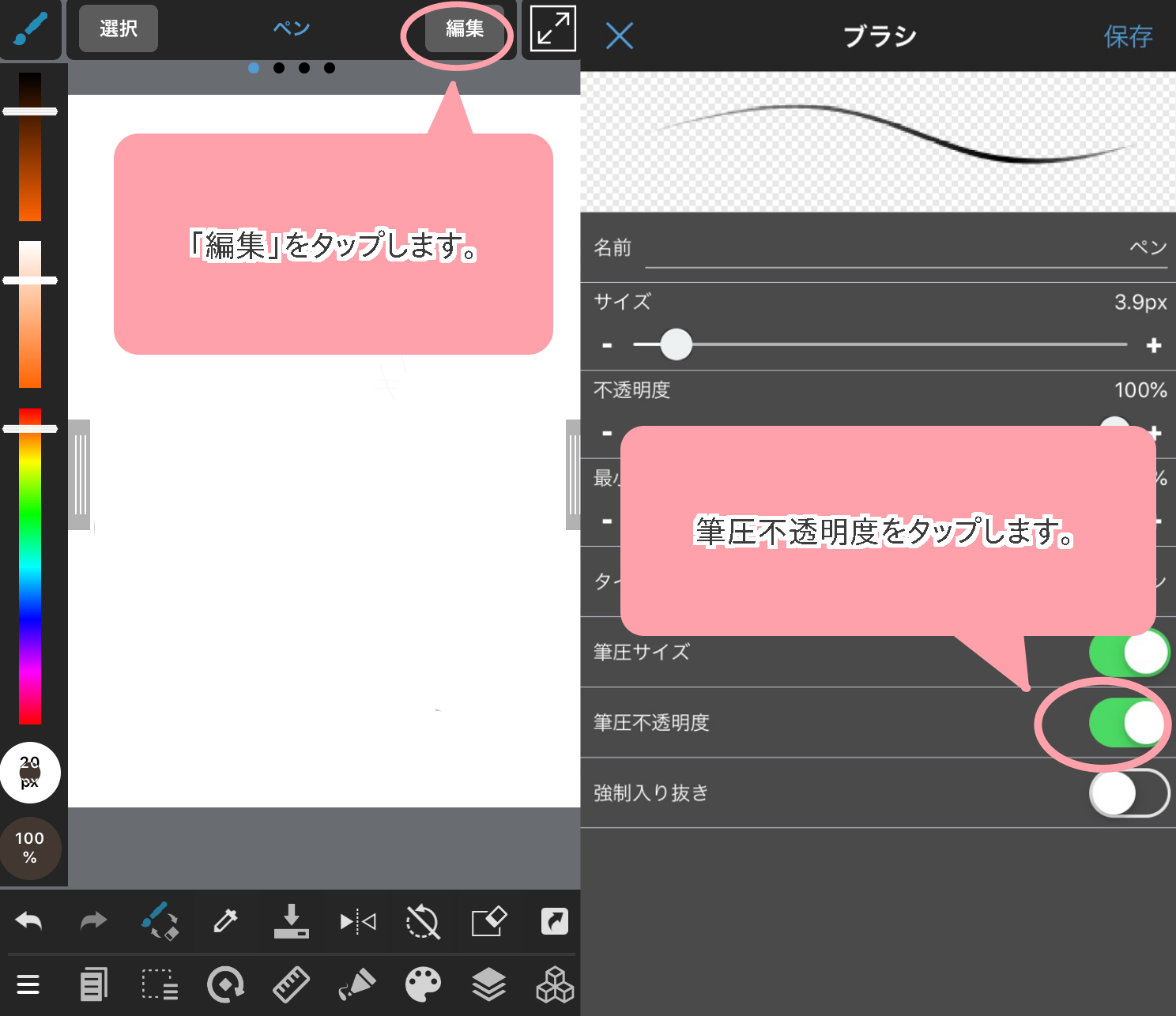Flip the canvas horizontally
This screenshot has width=1176, height=1016.
pos(357,921)
